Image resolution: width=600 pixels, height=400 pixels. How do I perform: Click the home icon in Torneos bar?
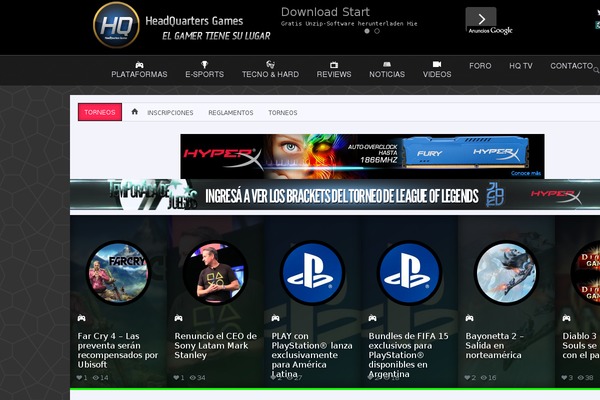tap(134, 111)
